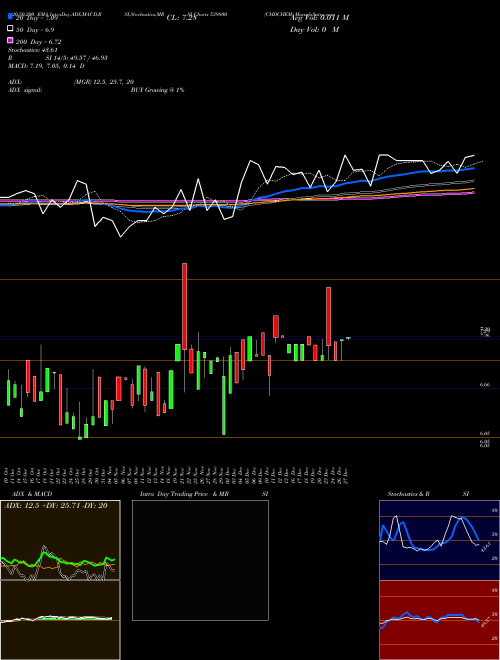This screenshot has width=500, height=660.
Task: Open the MACD lower sub-panel
Action: click(x=60, y=620)
